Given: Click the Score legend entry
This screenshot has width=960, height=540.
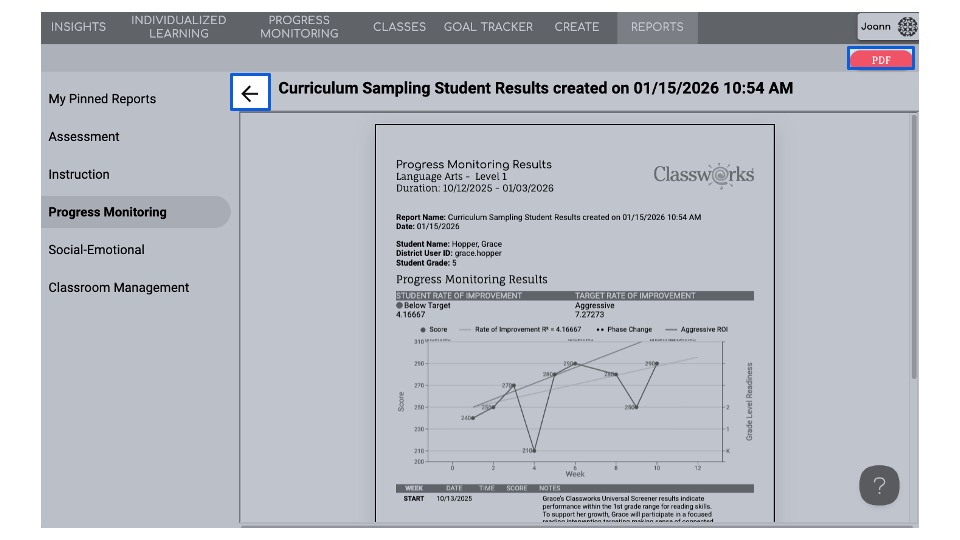Looking at the screenshot, I should 433,329.
